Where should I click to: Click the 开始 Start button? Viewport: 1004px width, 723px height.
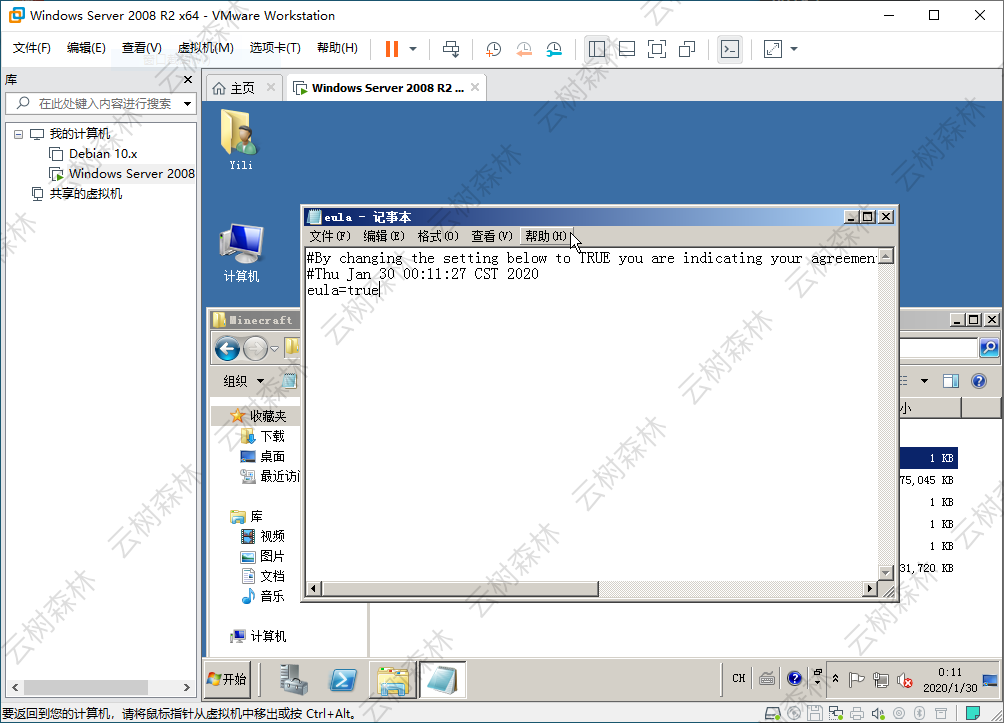point(227,679)
